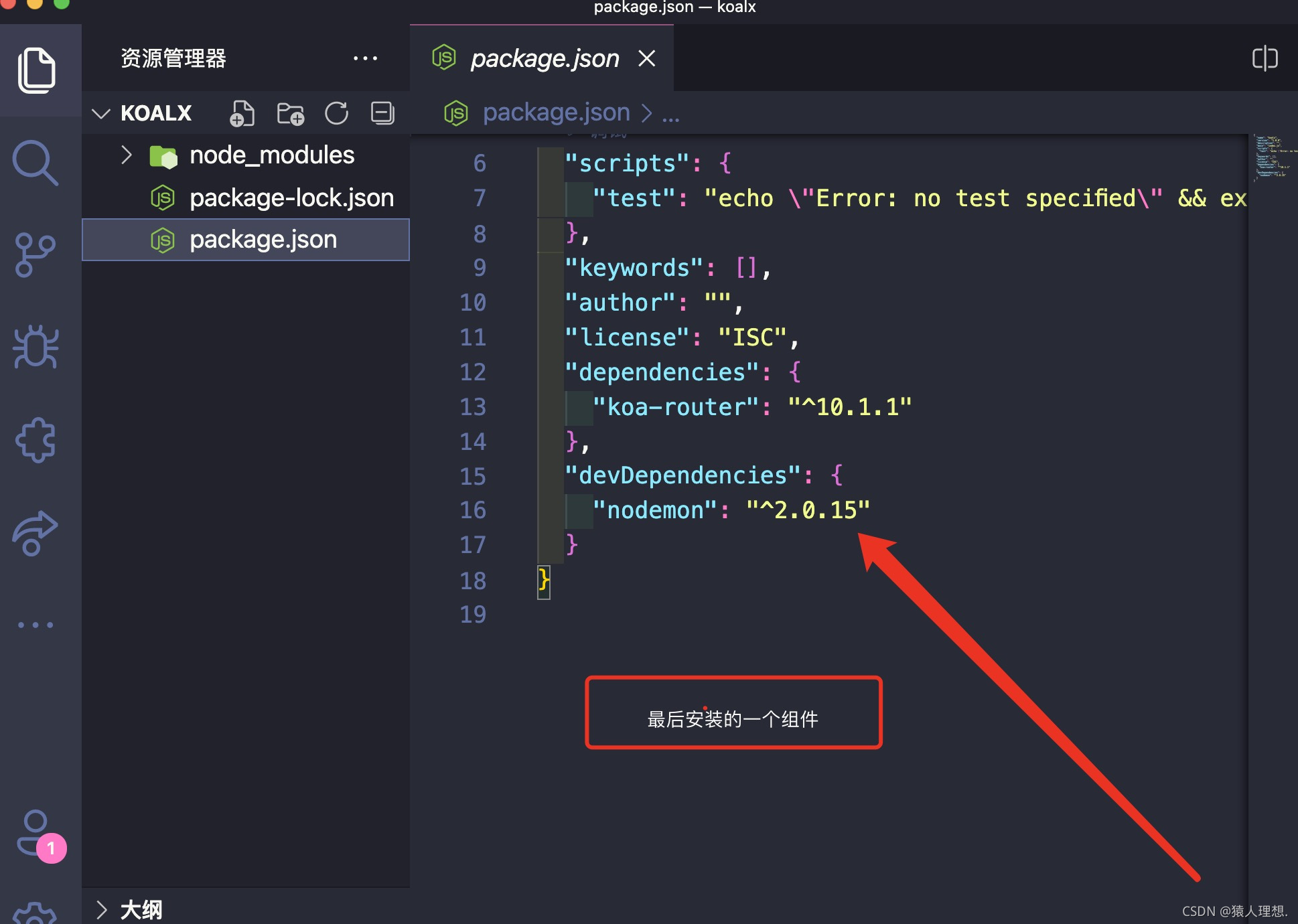Click line number 15 in gutter
The width and height of the screenshot is (1298, 924).
[473, 476]
